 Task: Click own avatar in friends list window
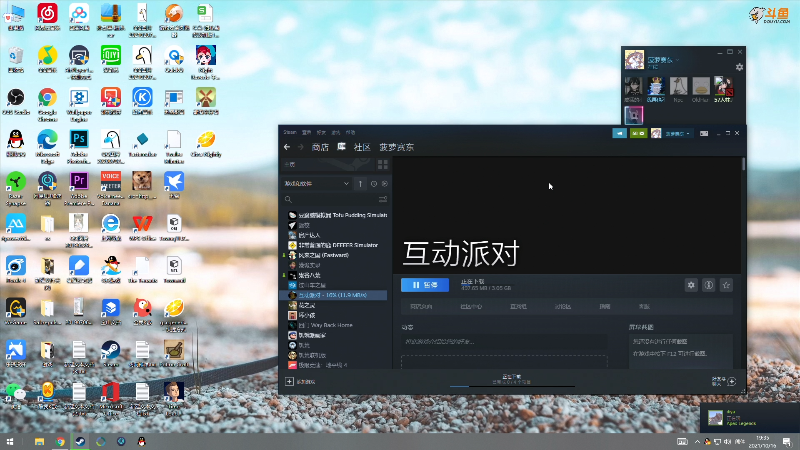click(x=634, y=60)
